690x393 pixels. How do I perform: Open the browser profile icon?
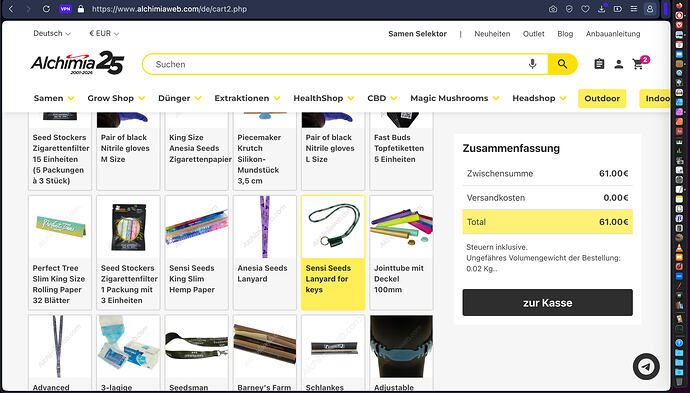pos(650,9)
